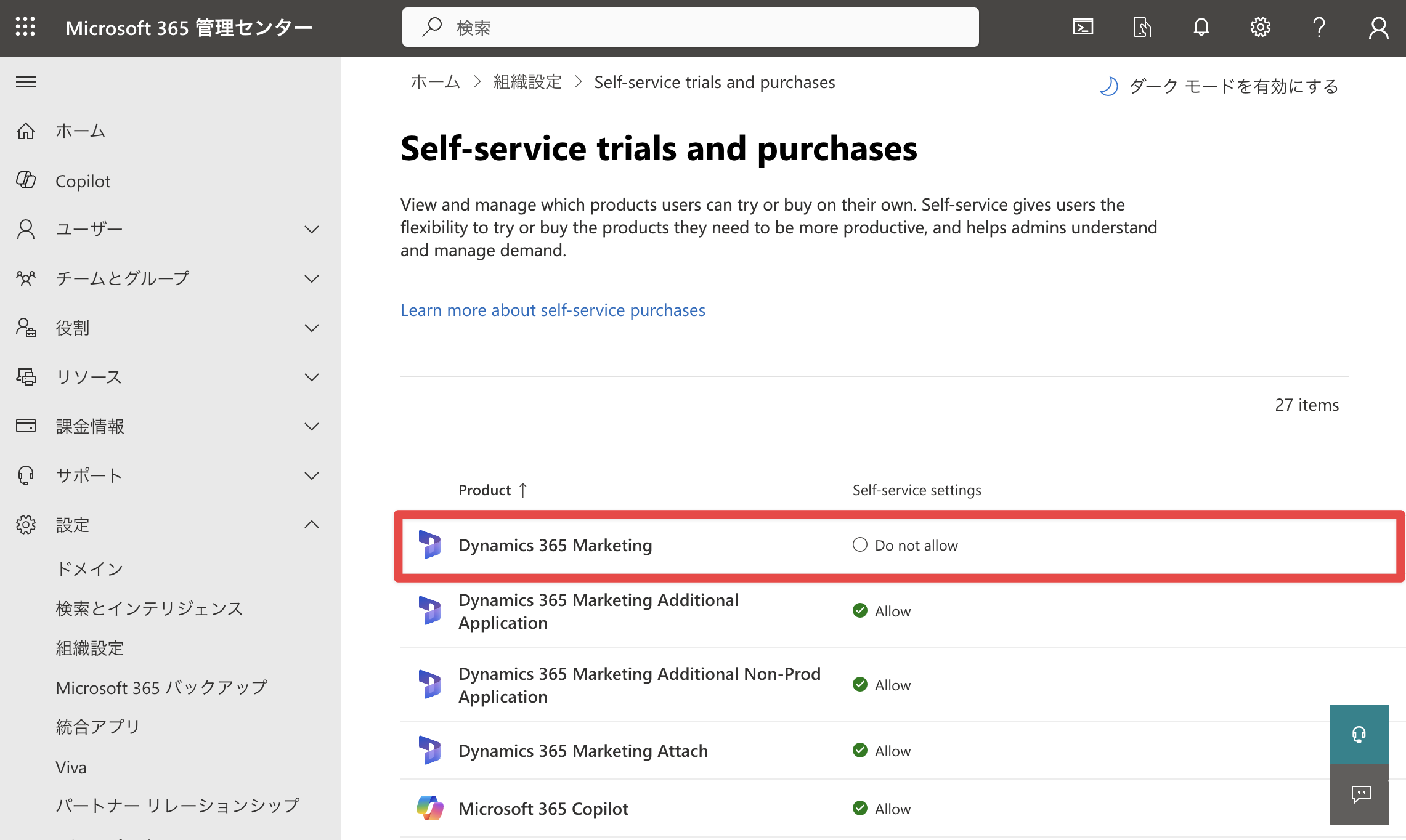Click the billing card icon beside 課金情報
The width and height of the screenshot is (1406, 840).
(x=26, y=426)
